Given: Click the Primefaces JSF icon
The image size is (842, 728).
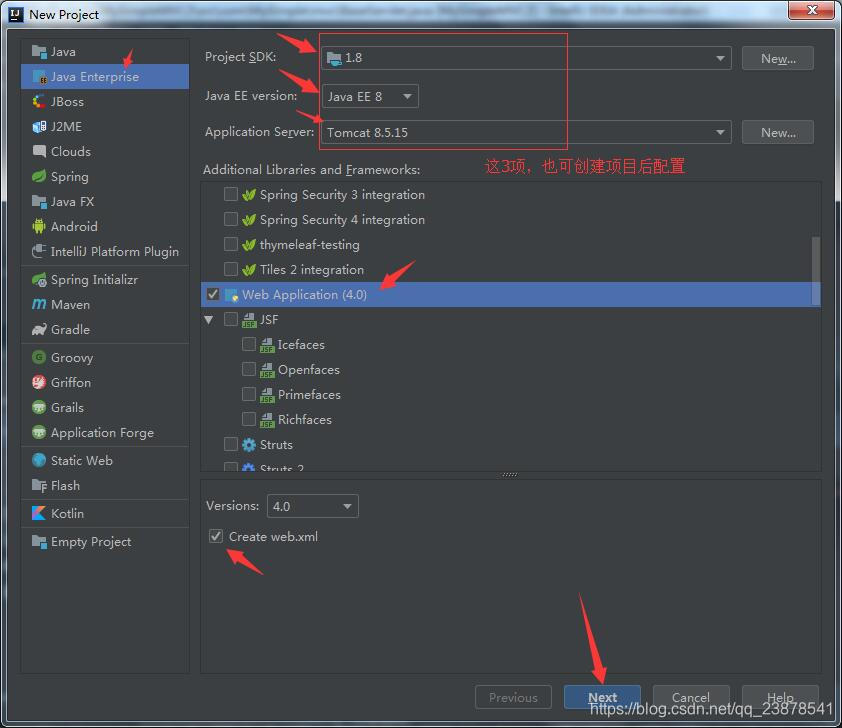Looking at the screenshot, I should coord(267,395).
